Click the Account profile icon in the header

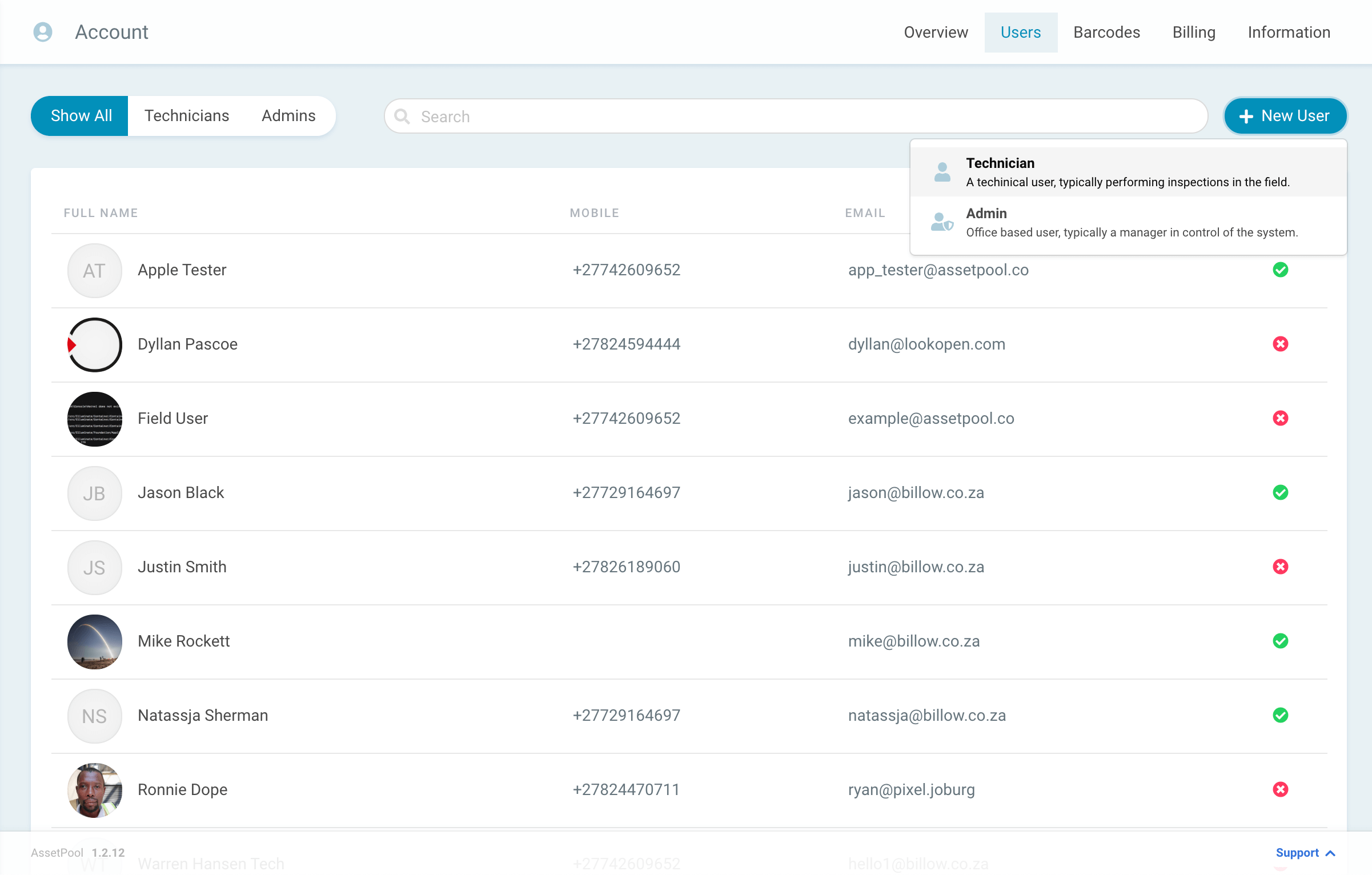click(x=42, y=32)
